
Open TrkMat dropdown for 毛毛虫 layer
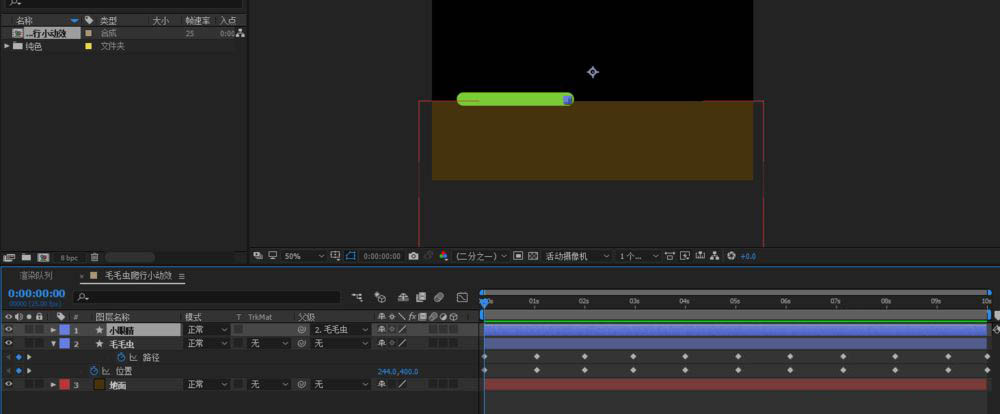(268, 343)
